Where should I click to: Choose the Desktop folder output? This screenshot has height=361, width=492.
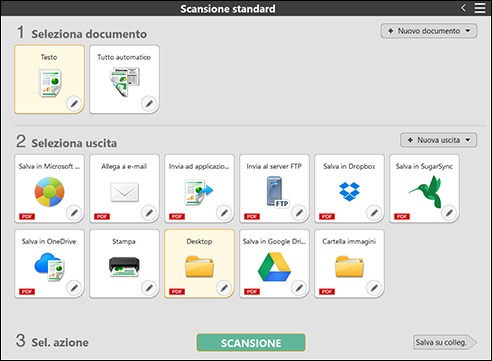tap(199, 263)
